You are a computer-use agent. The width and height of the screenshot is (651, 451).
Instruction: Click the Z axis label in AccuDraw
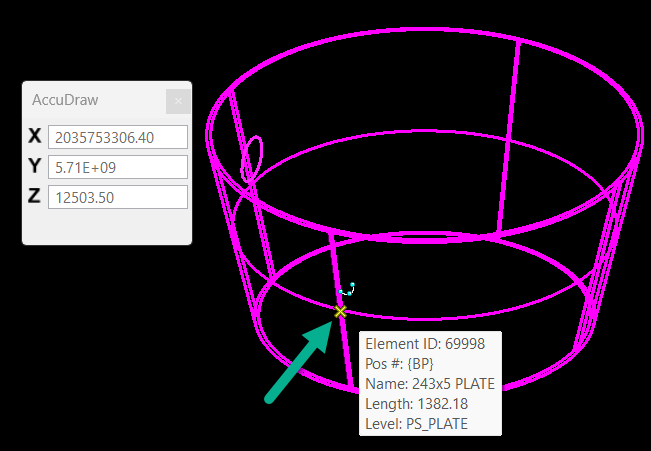tap(34, 196)
